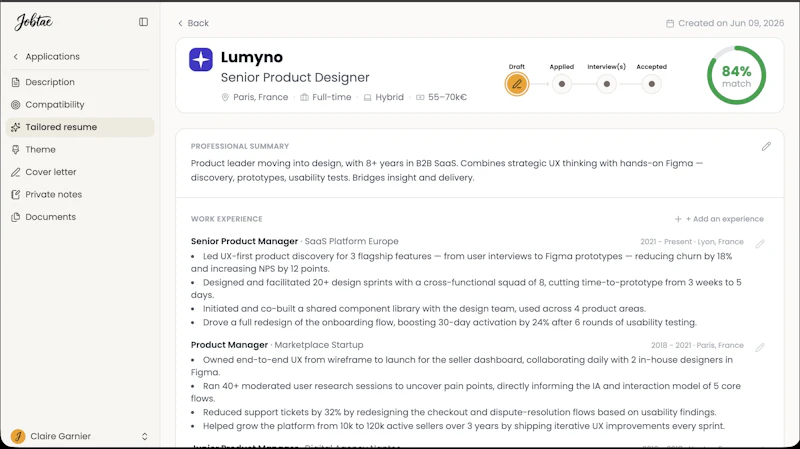Collapse the sidebar with the panel icon

[x=143, y=22]
